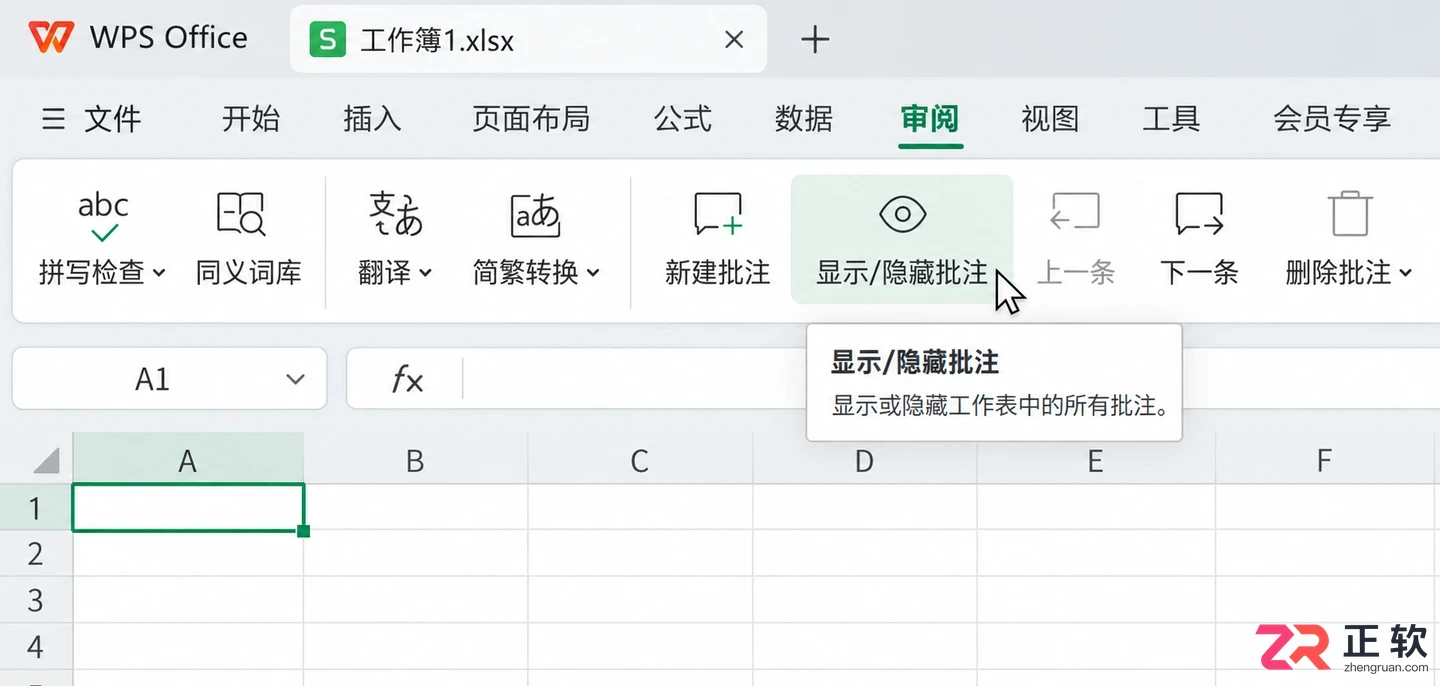Expand the 删除批注 dropdown
Screen dimensions: 1440x686
click(x=1406, y=273)
